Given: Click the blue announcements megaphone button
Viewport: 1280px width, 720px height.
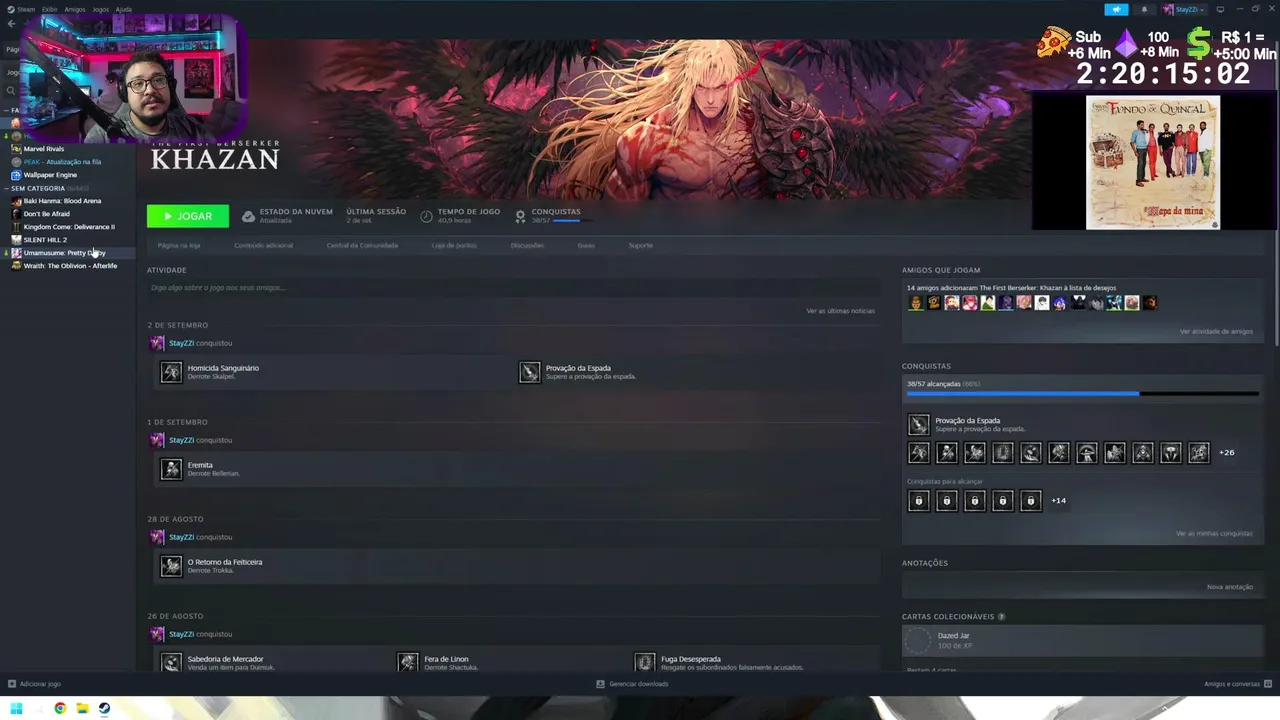Looking at the screenshot, I should [x=1116, y=10].
